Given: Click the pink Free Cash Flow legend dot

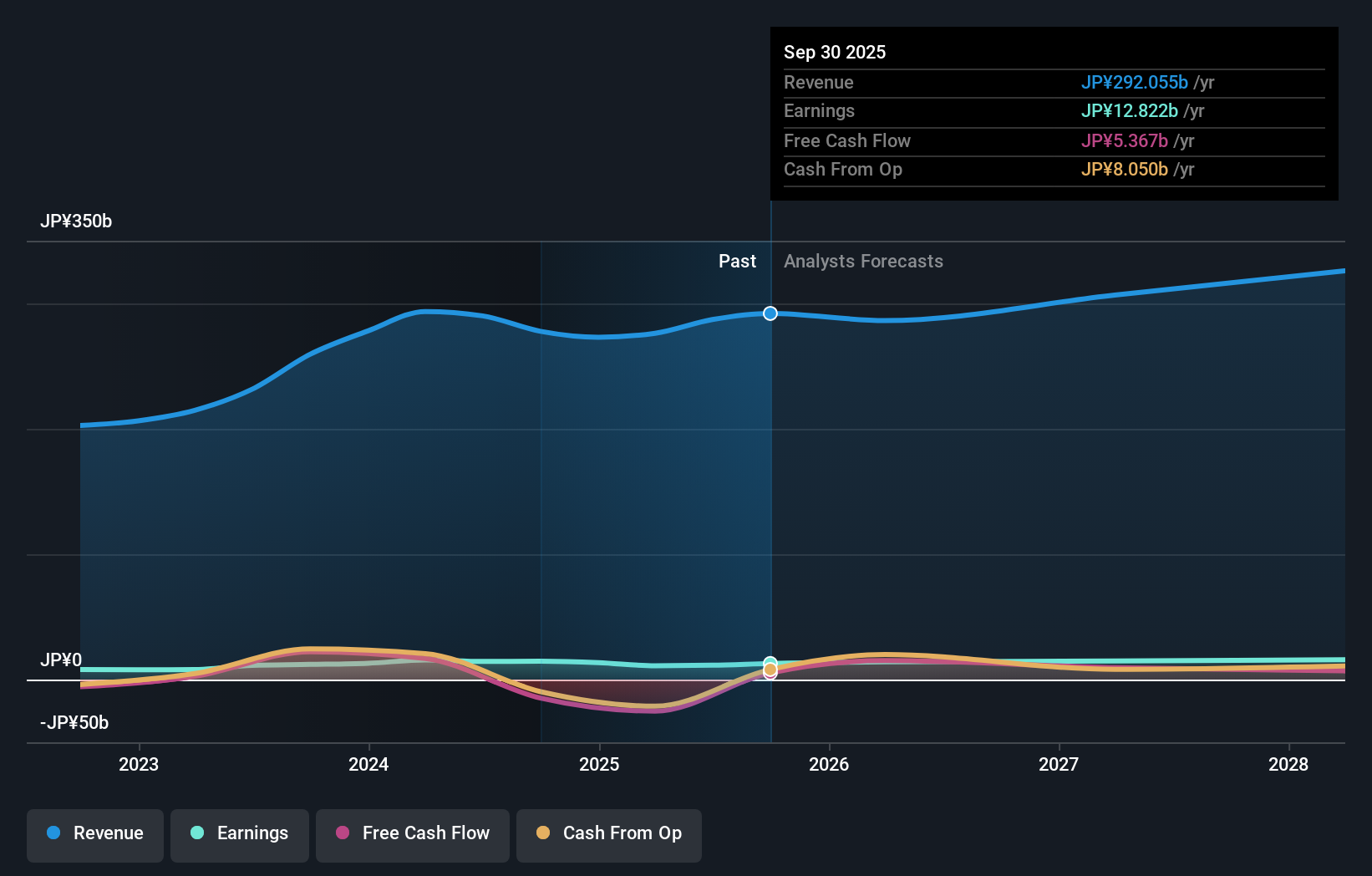Looking at the screenshot, I should pyautogui.click(x=344, y=833).
